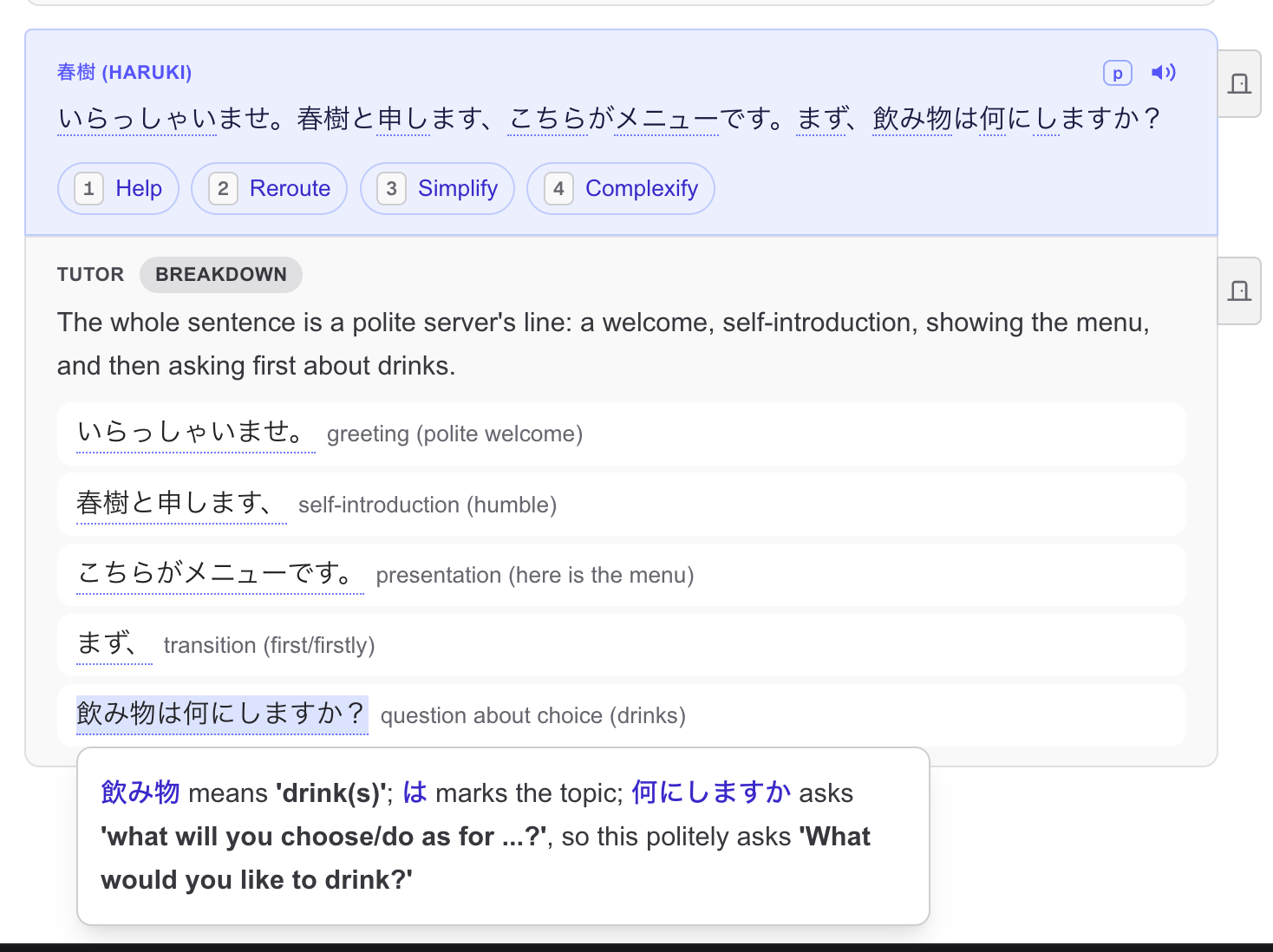Click 飲み物 in Haruki's sentence

pos(912,119)
